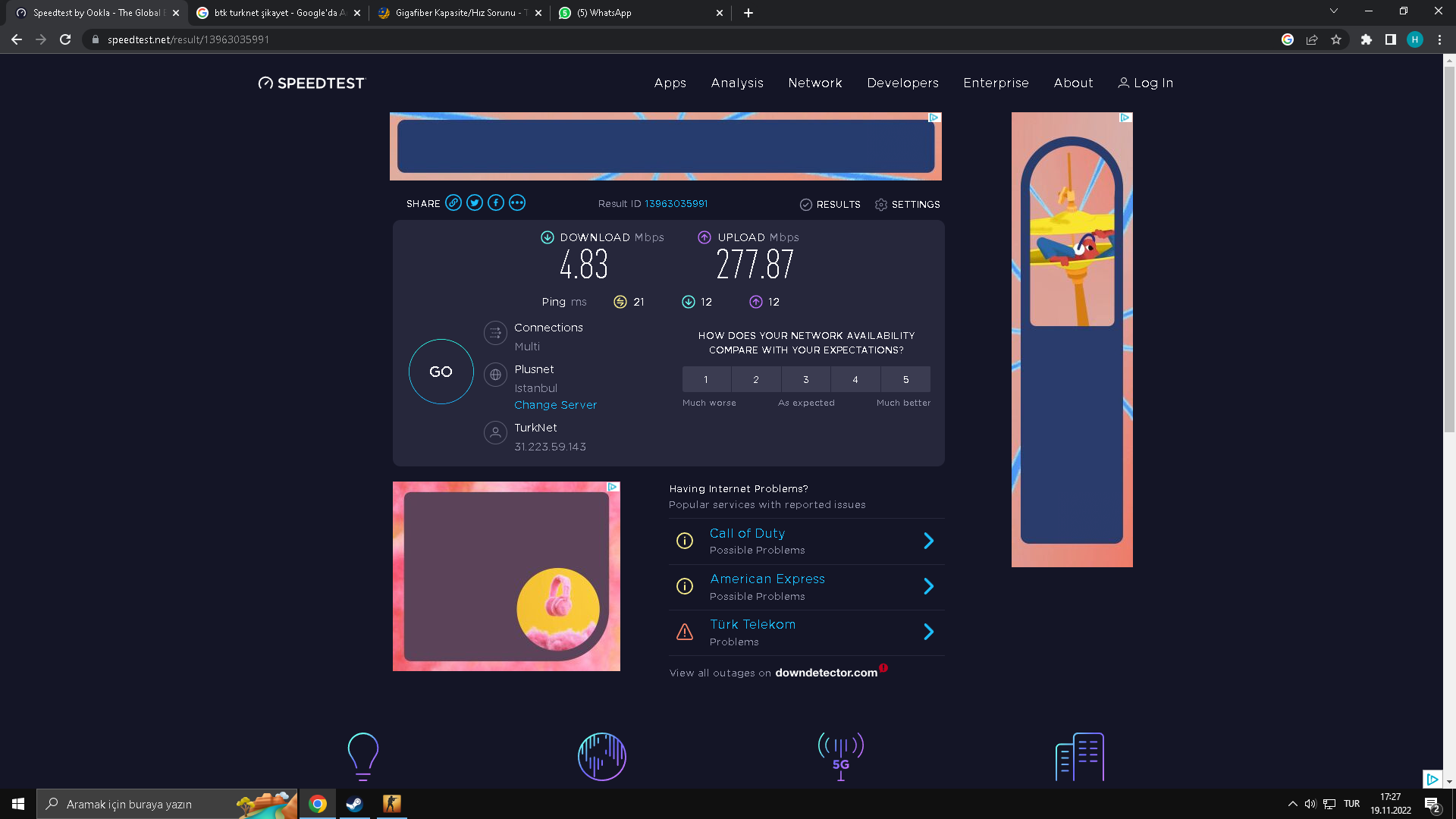Toggle the browser side panel
This screenshot has width=1456, height=819.
tap(1391, 39)
